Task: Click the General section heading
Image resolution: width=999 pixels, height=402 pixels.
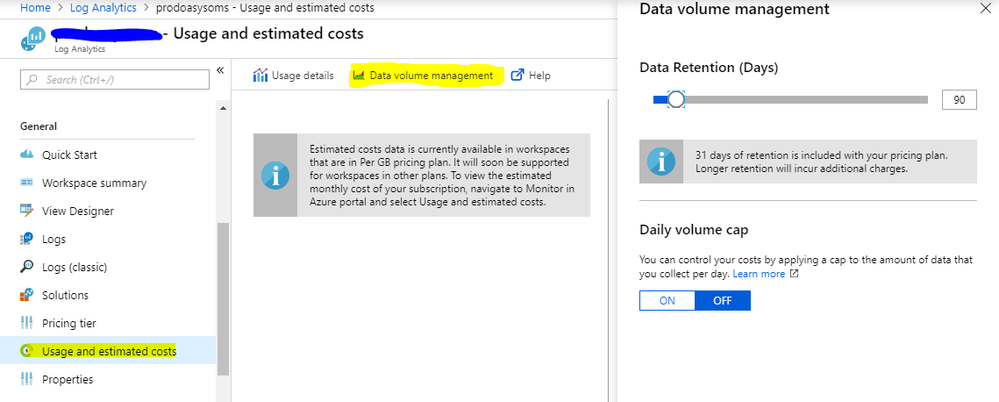Action: point(38,126)
